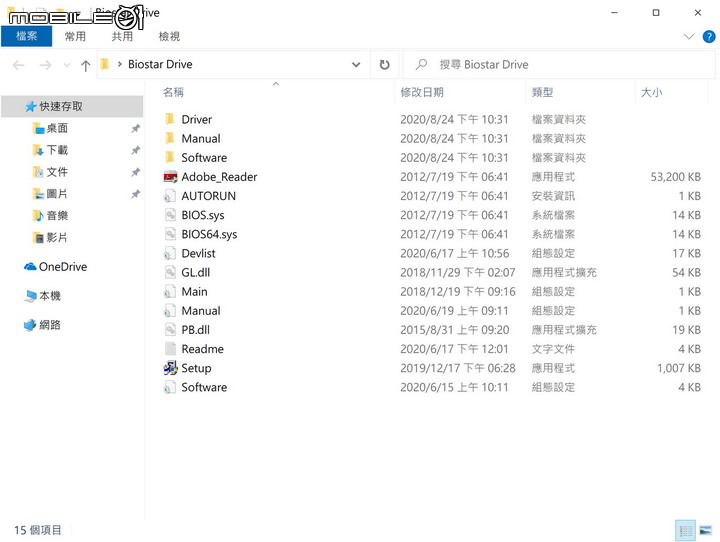Unpin 圖片 using its pin icon
The height and width of the screenshot is (542, 720).
tap(135, 194)
